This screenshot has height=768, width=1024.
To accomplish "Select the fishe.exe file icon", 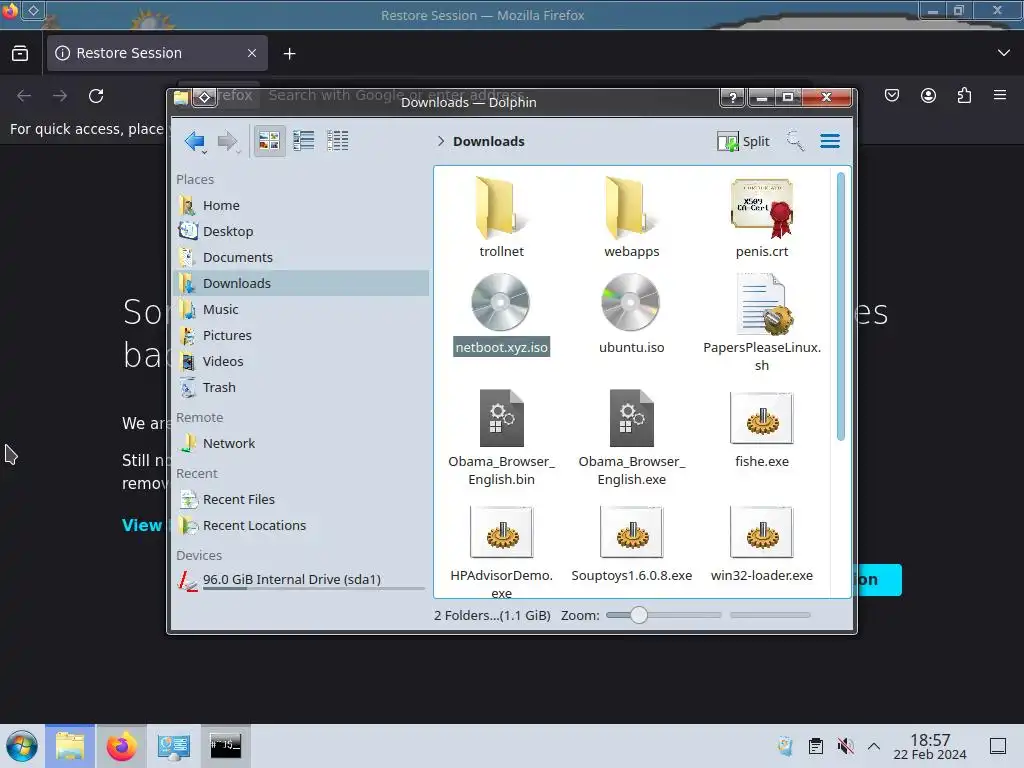I will pos(761,419).
